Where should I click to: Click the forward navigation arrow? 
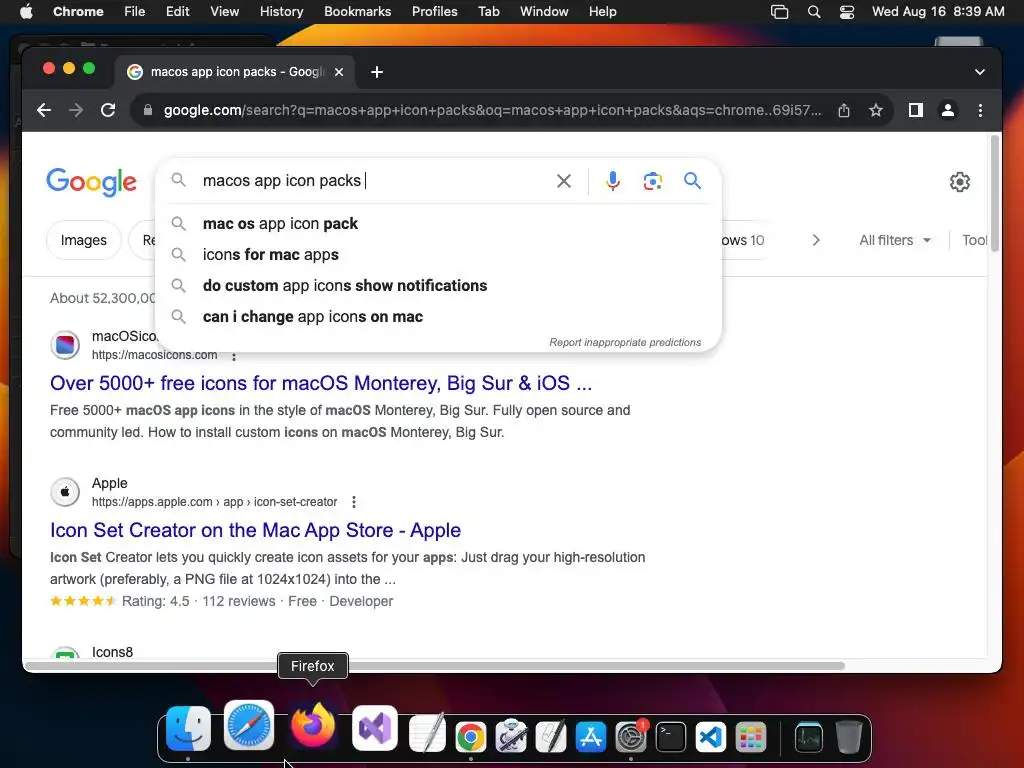[76, 110]
